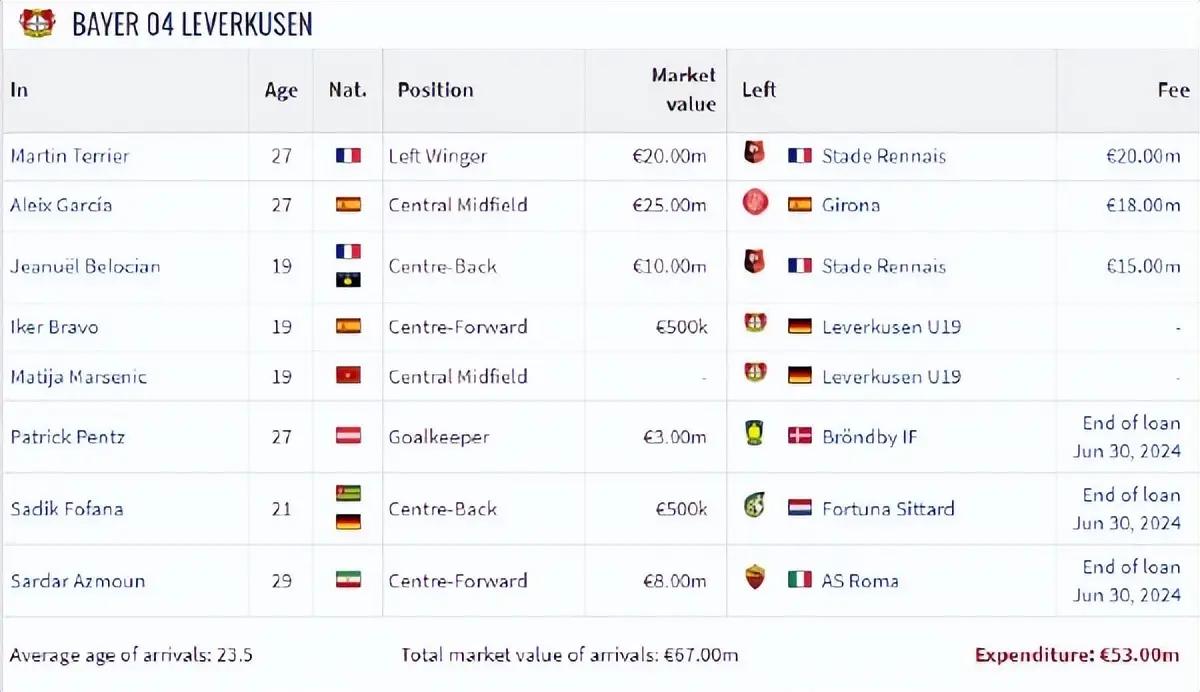Open the Fortuna Sittard club link
1200x692 pixels.
click(x=888, y=508)
